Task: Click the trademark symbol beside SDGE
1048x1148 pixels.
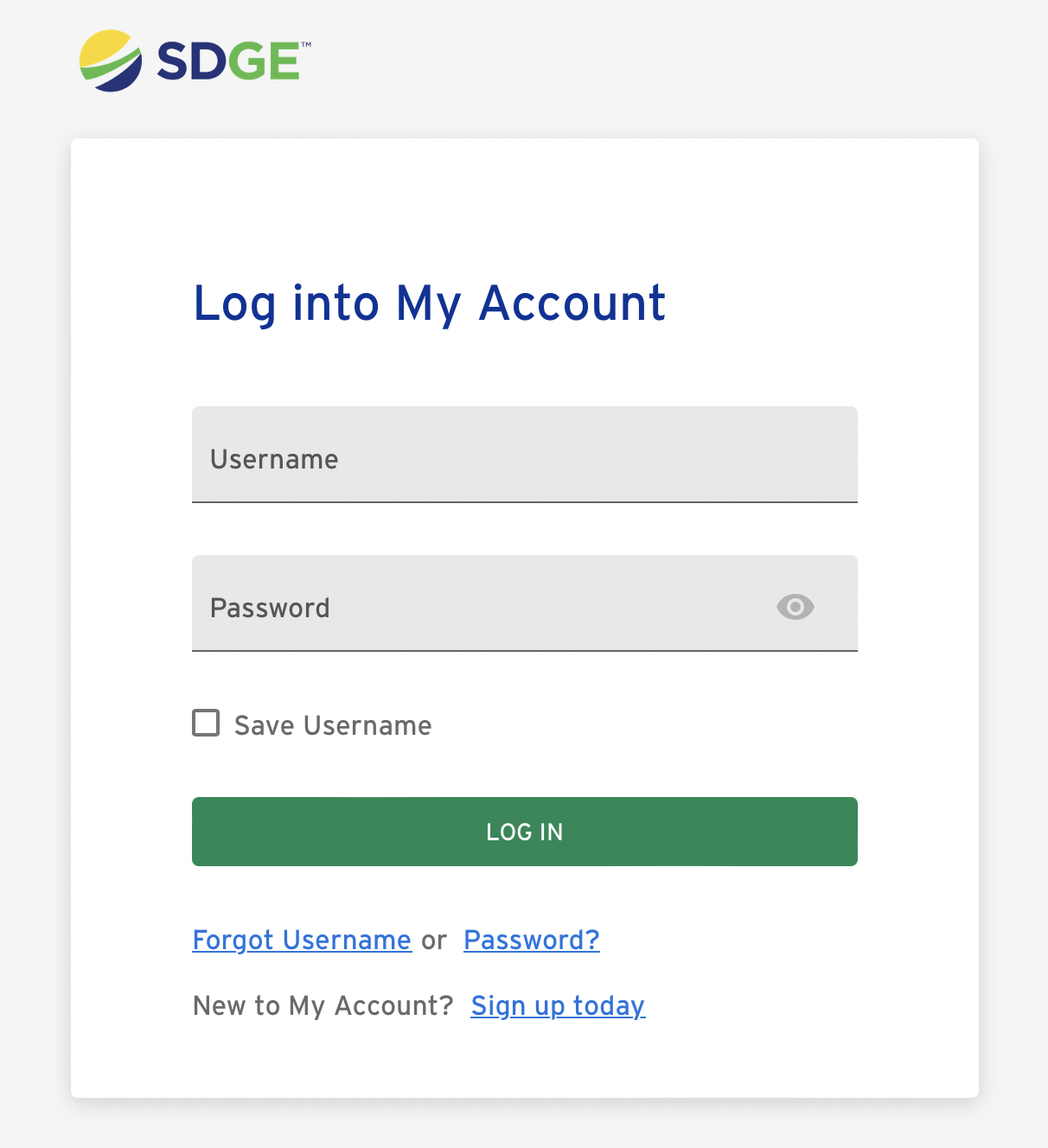Action: [306, 43]
